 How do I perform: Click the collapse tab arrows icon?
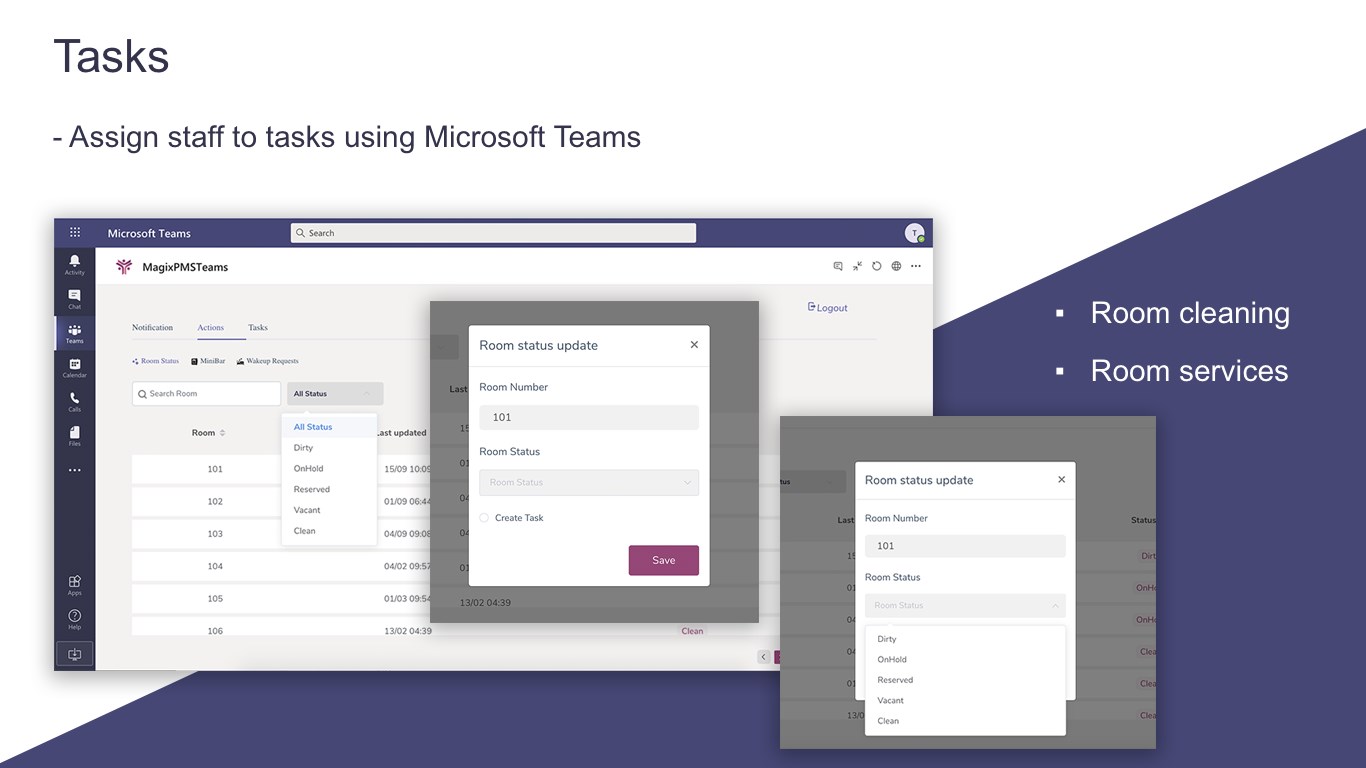coord(857,266)
